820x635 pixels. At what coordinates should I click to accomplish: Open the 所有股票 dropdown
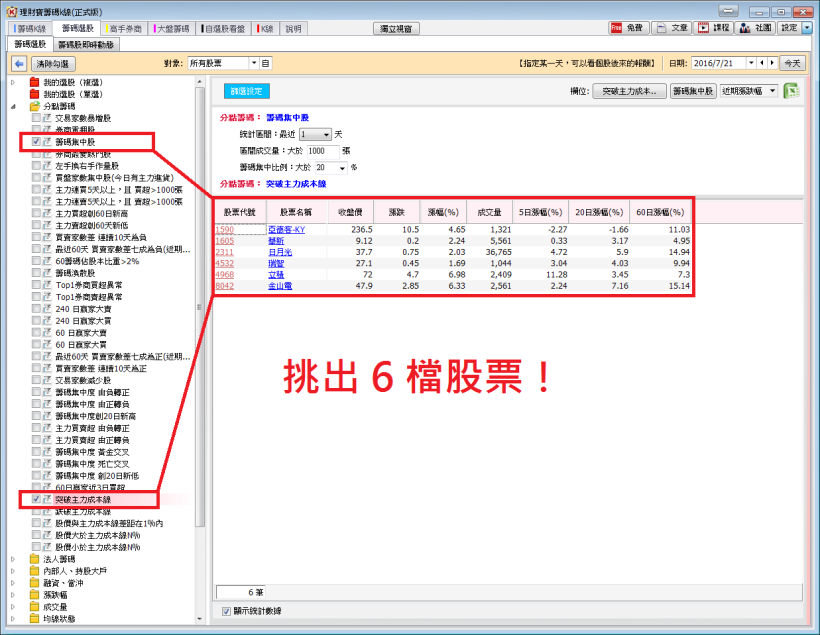(x=253, y=63)
